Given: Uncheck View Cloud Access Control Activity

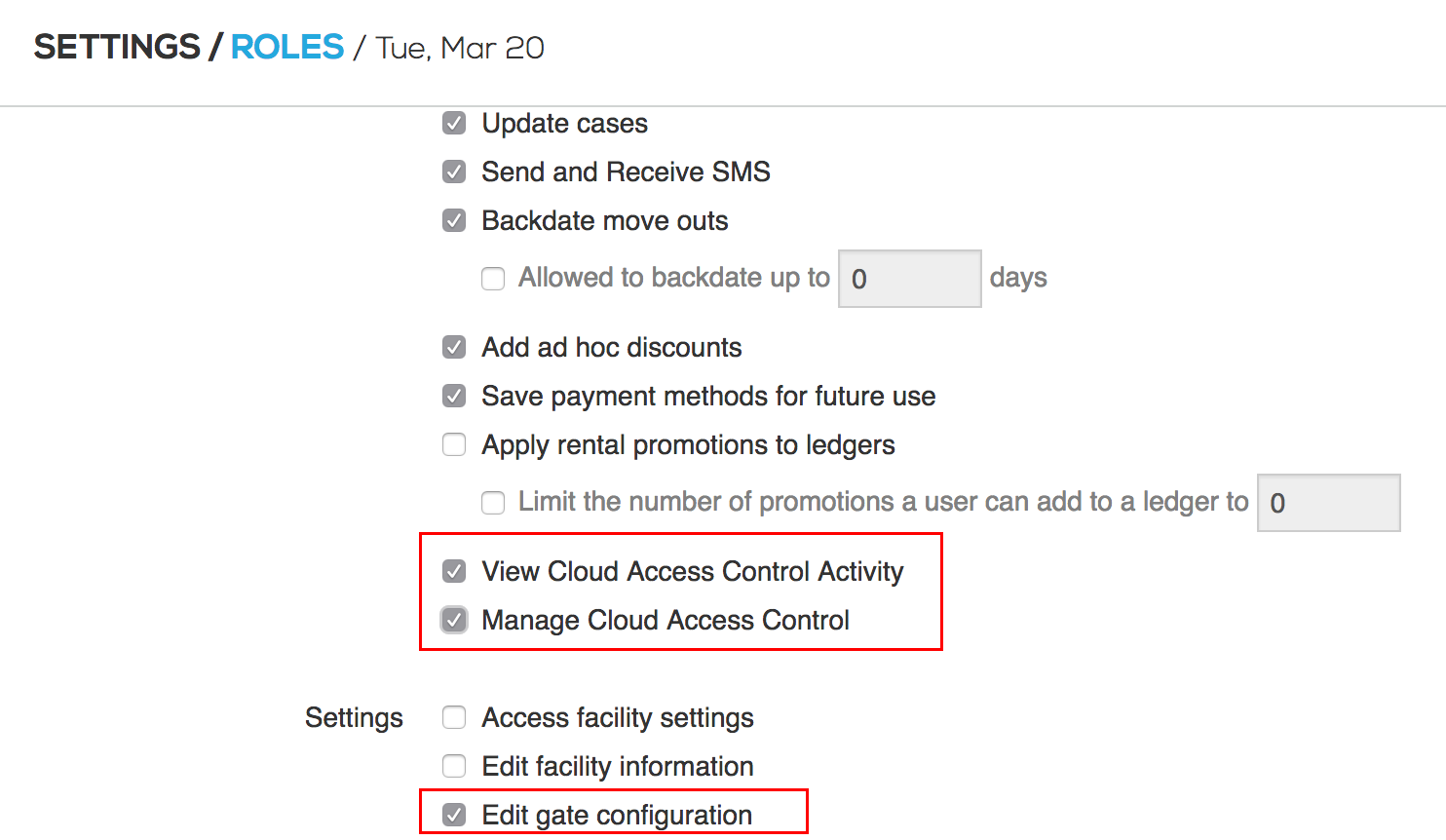Looking at the screenshot, I should tap(454, 572).
